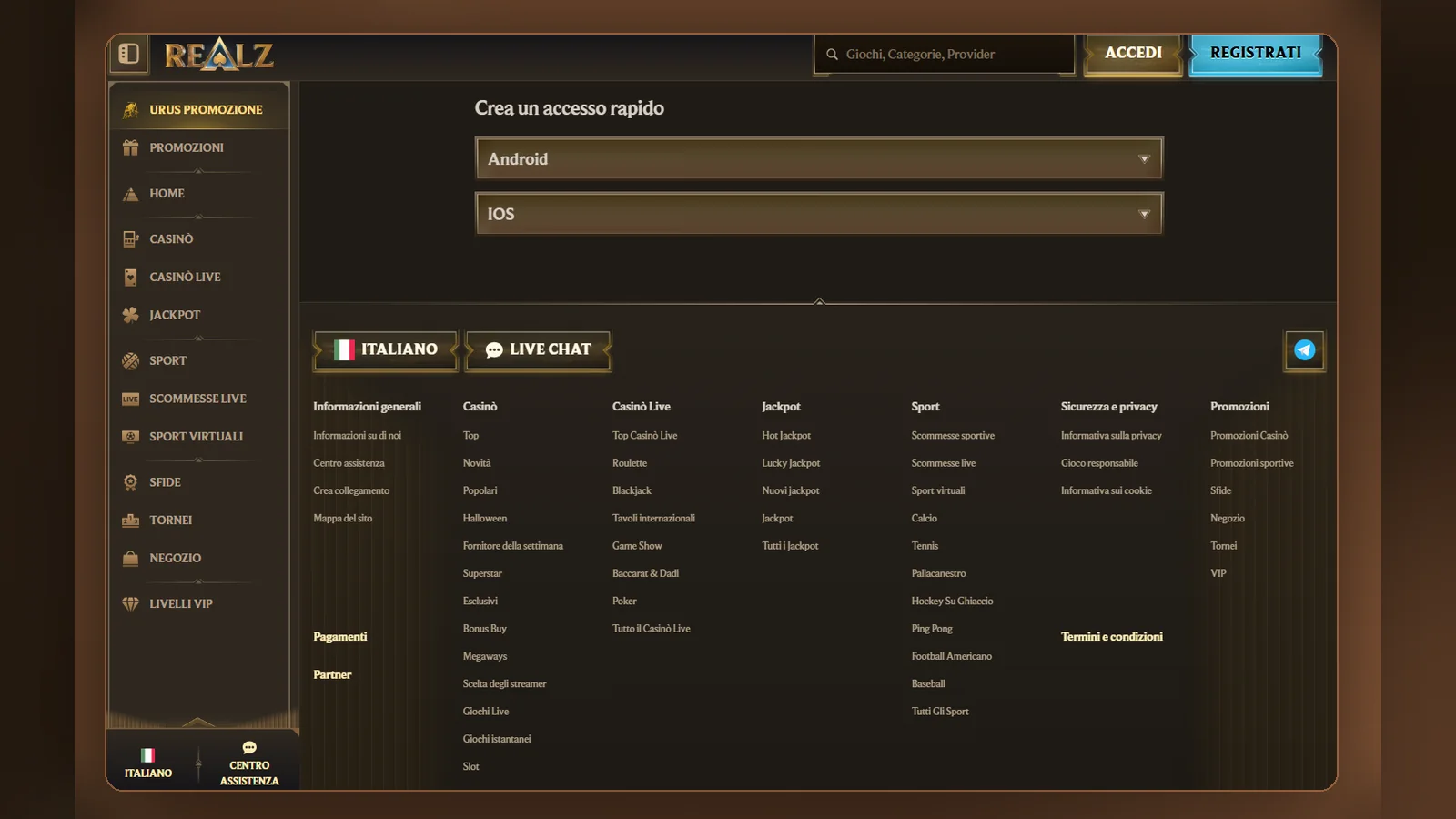Image resolution: width=1456 pixels, height=819 pixels.
Task: Open Centro assistenza footer link
Action: (349, 463)
